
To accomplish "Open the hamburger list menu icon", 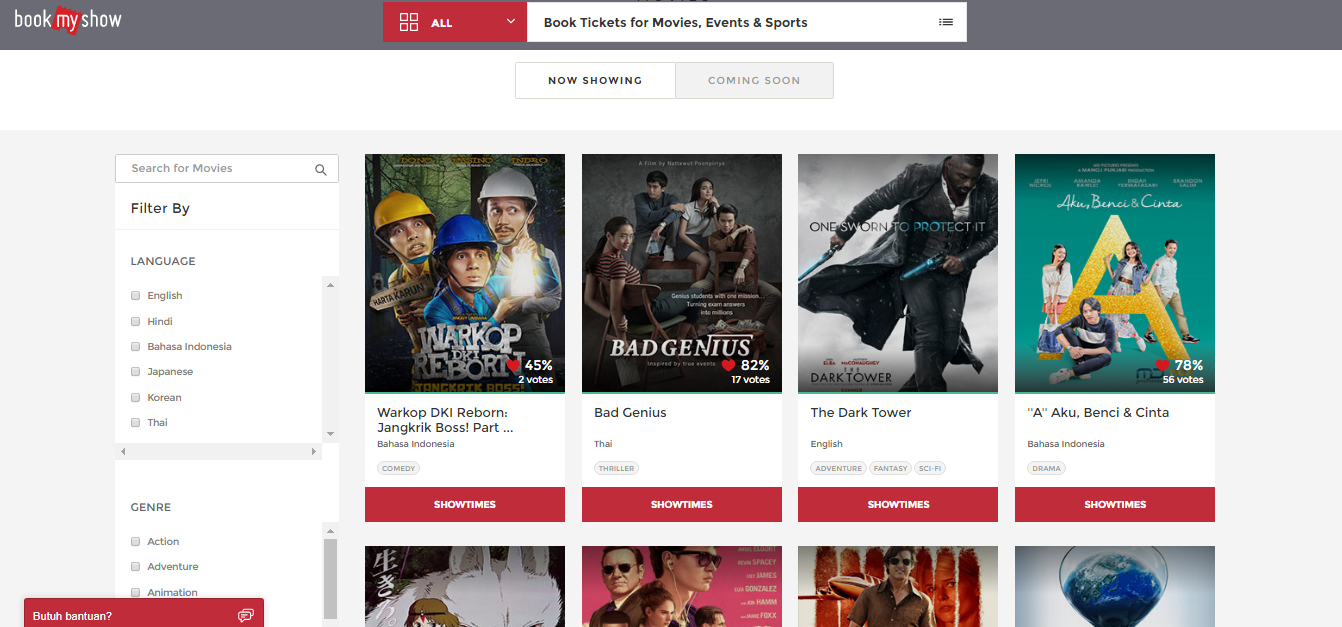I will (x=946, y=22).
